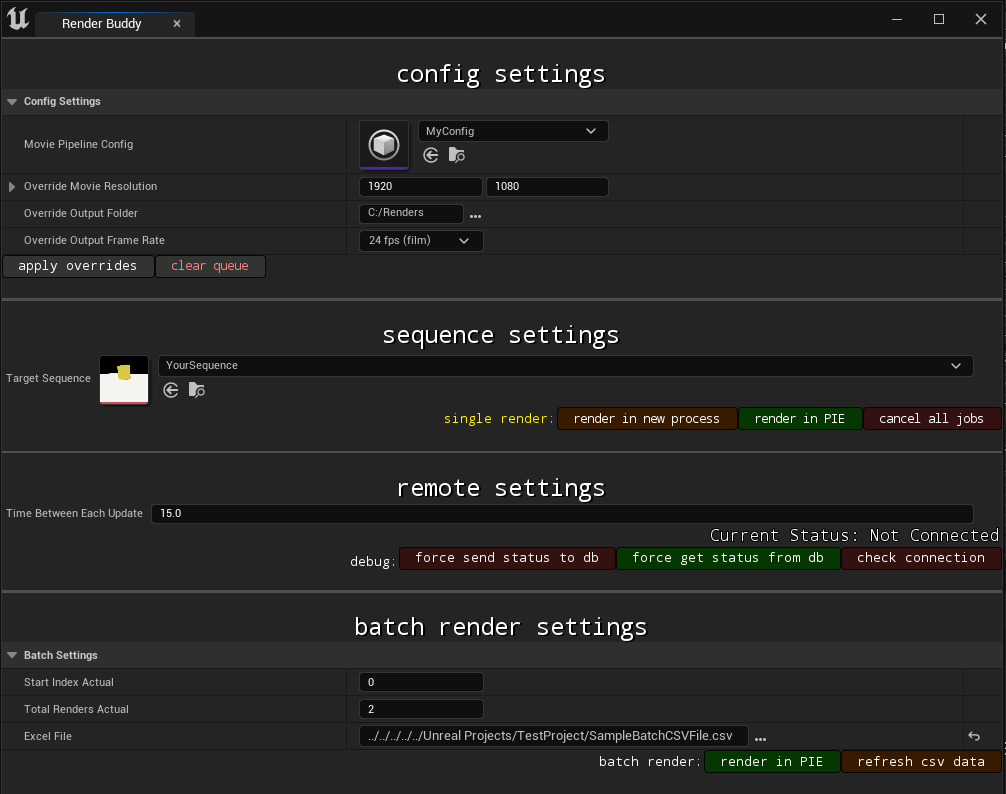Click the Unreal Engine logo icon
The width and height of the screenshot is (1006, 794).
pyautogui.click(x=18, y=18)
